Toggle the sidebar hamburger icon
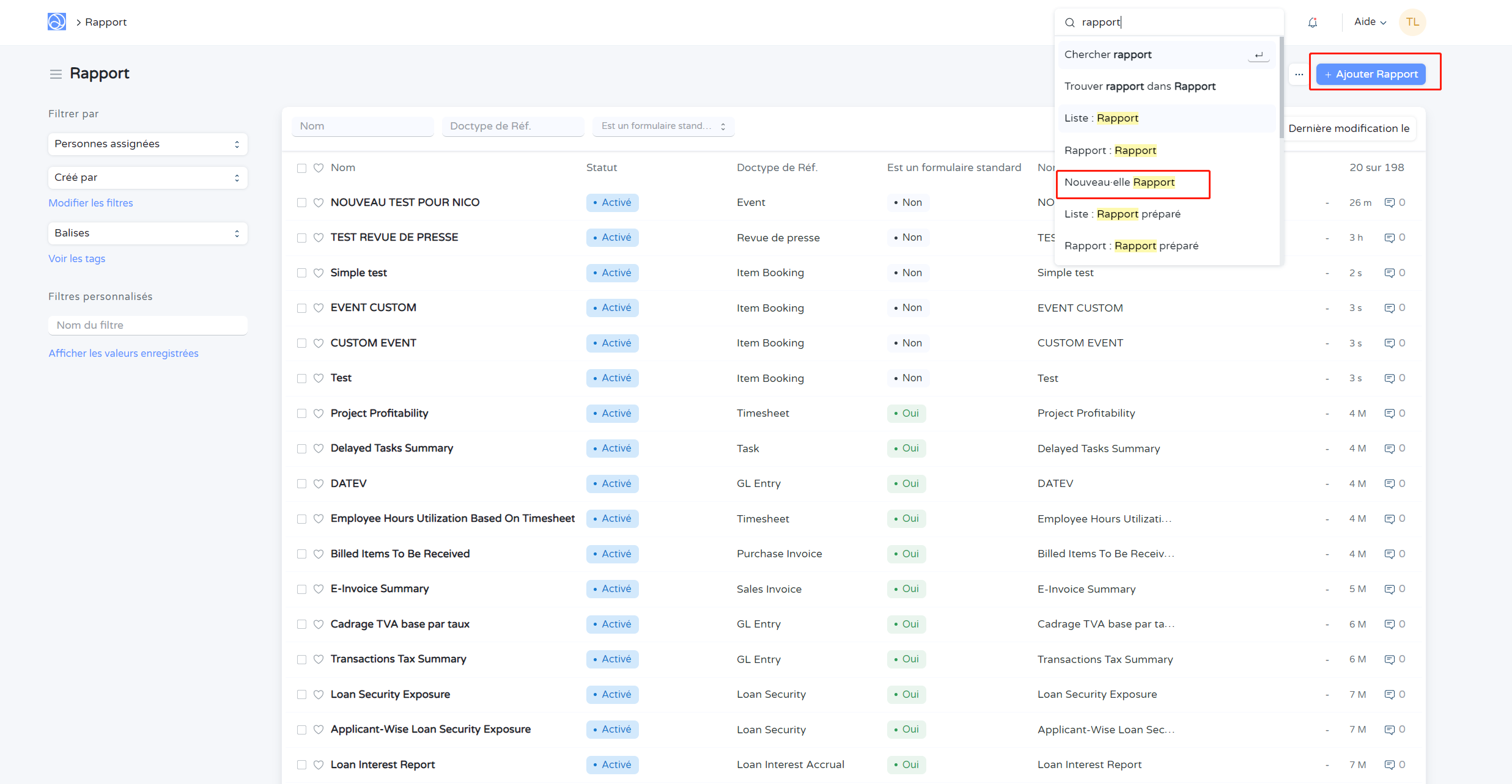 point(56,74)
